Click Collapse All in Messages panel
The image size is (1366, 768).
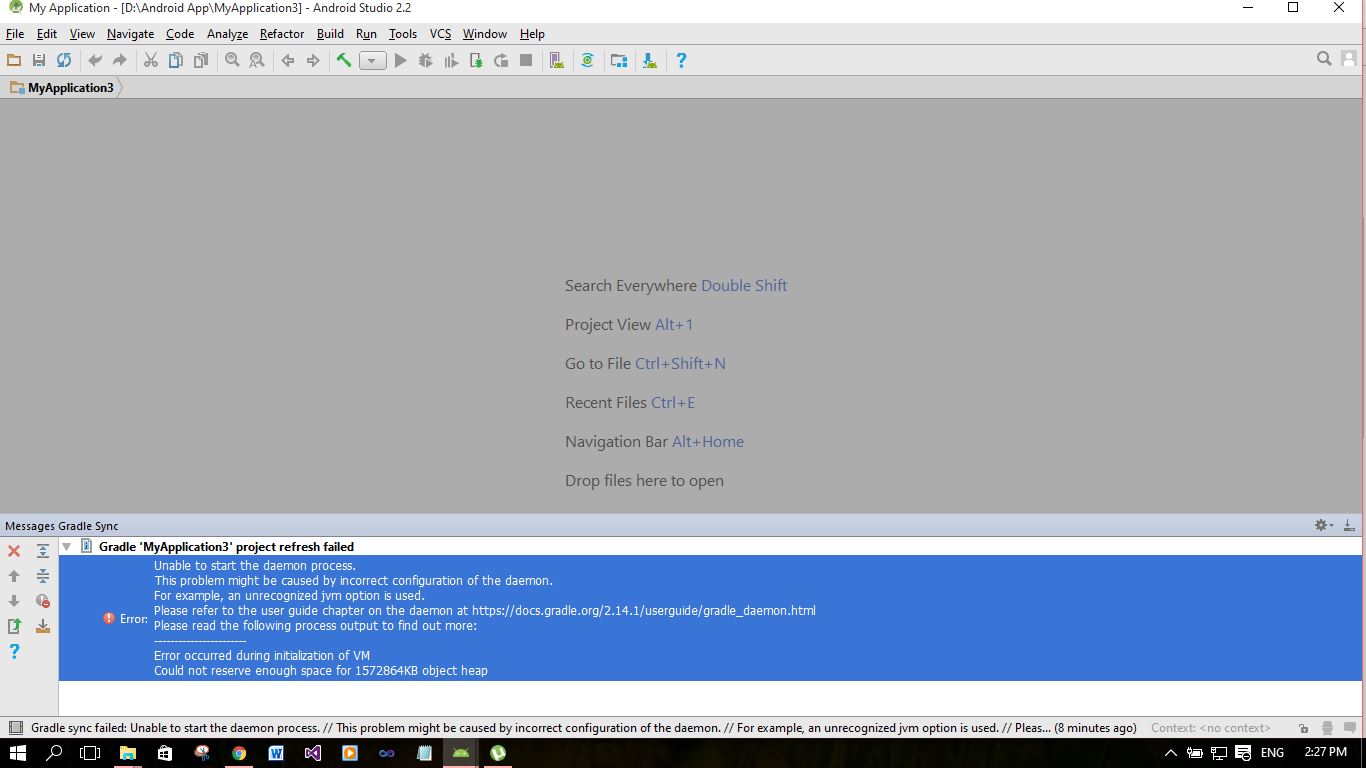click(43, 576)
